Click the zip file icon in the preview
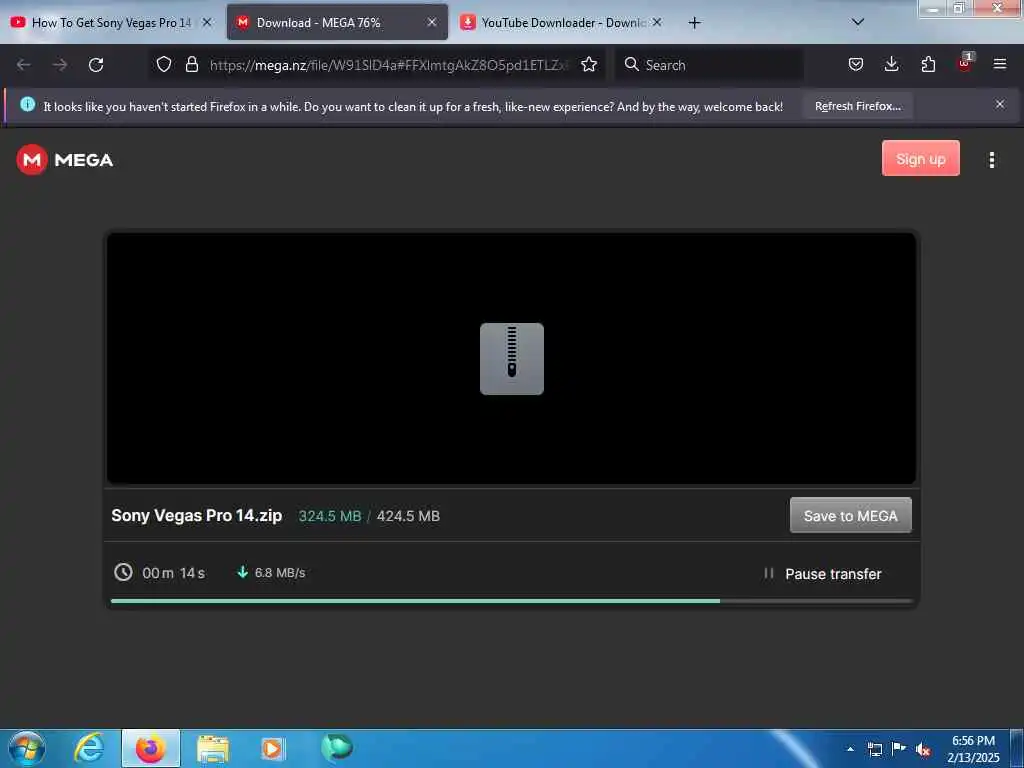The image size is (1024, 768). (511, 359)
